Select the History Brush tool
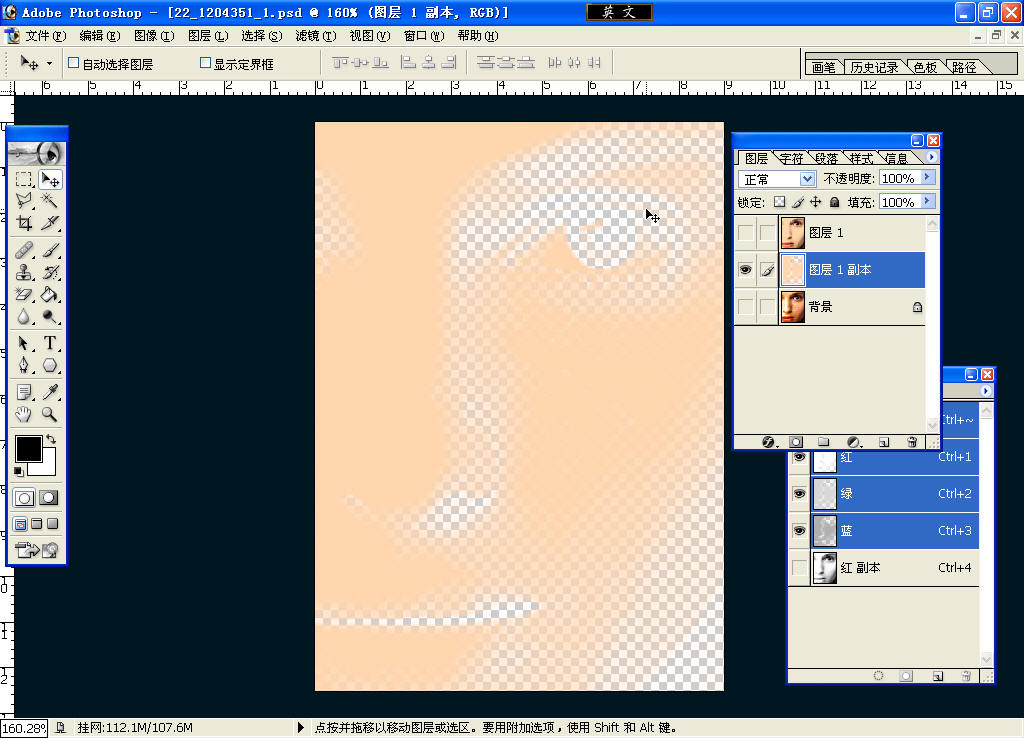 point(50,272)
